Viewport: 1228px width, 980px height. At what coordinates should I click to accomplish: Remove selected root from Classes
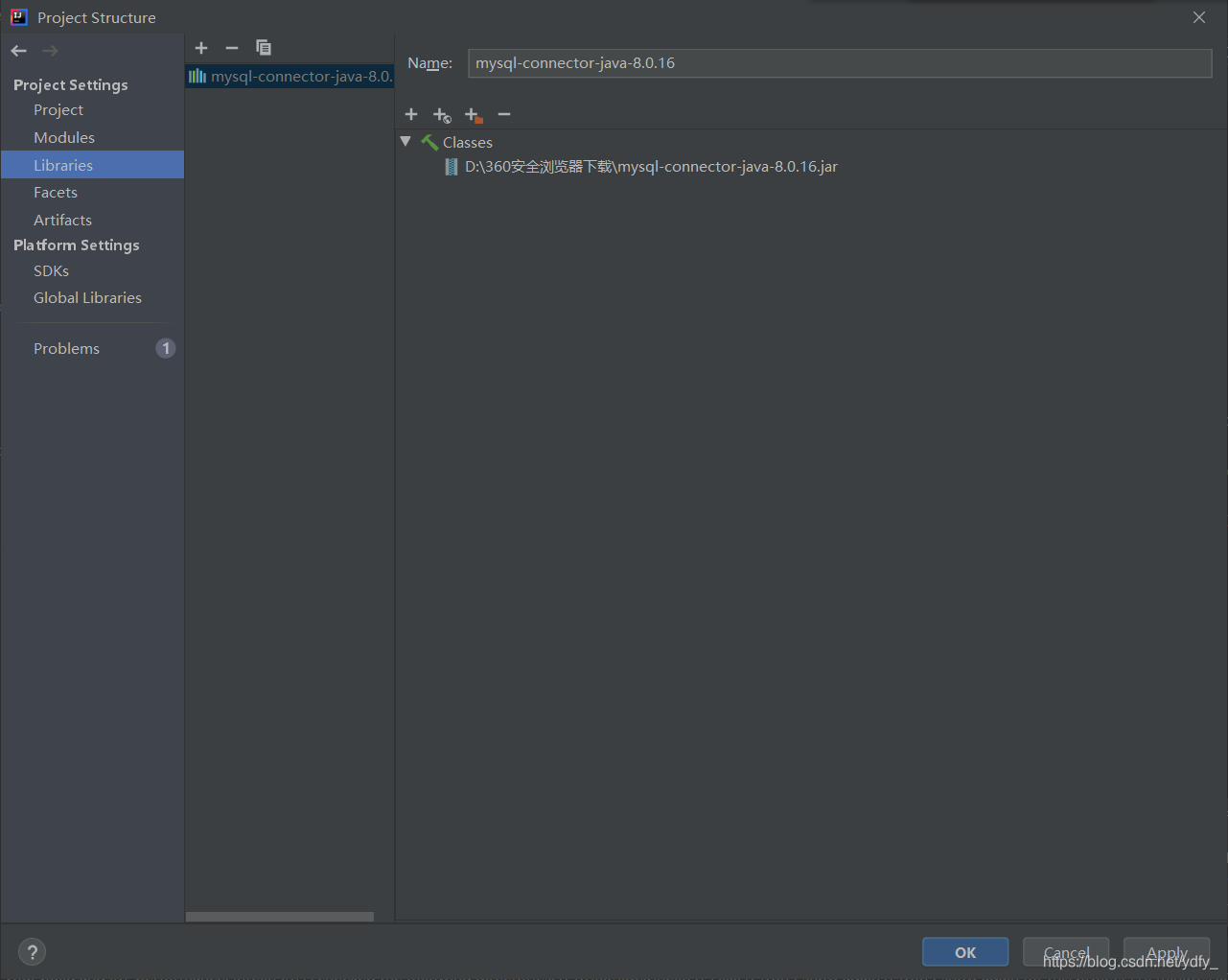coord(504,114)
